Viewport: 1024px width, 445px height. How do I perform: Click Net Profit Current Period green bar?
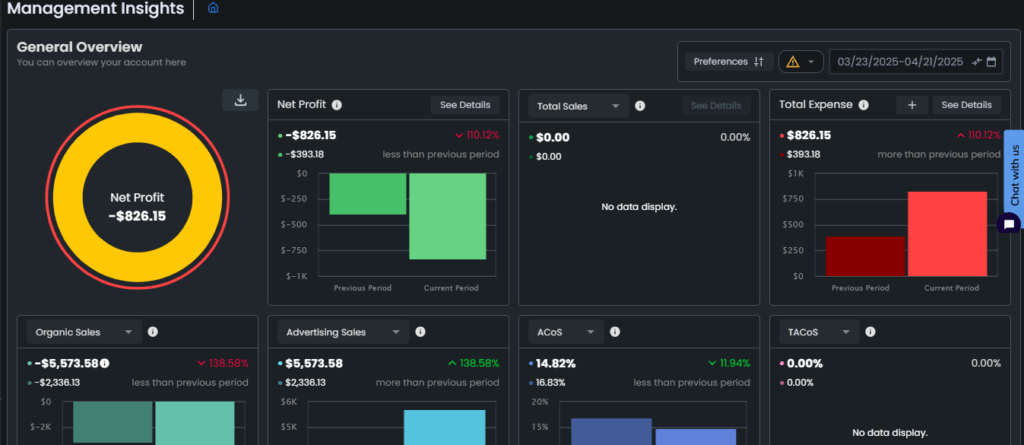448,216
